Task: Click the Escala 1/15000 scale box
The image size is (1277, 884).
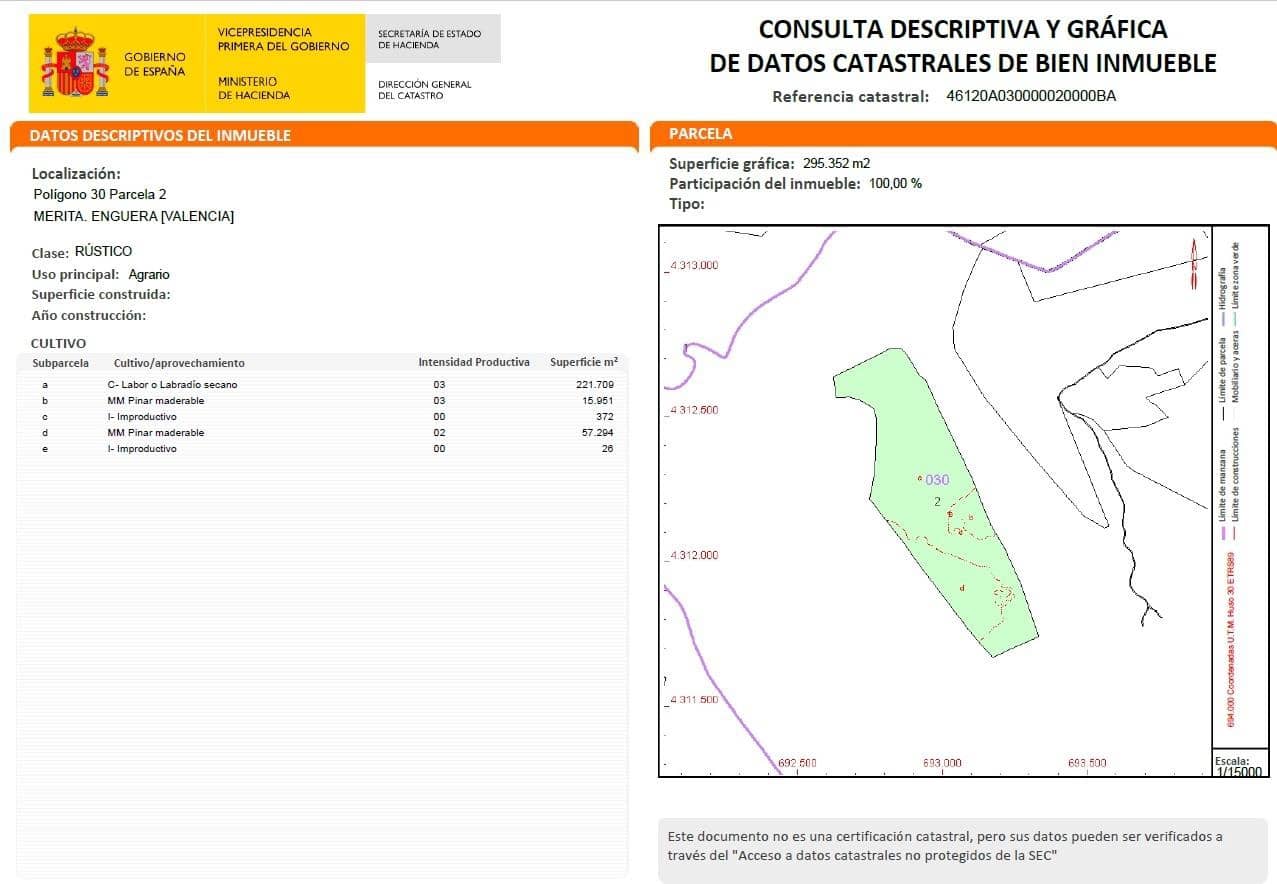Action: [x=1238, y=765]
